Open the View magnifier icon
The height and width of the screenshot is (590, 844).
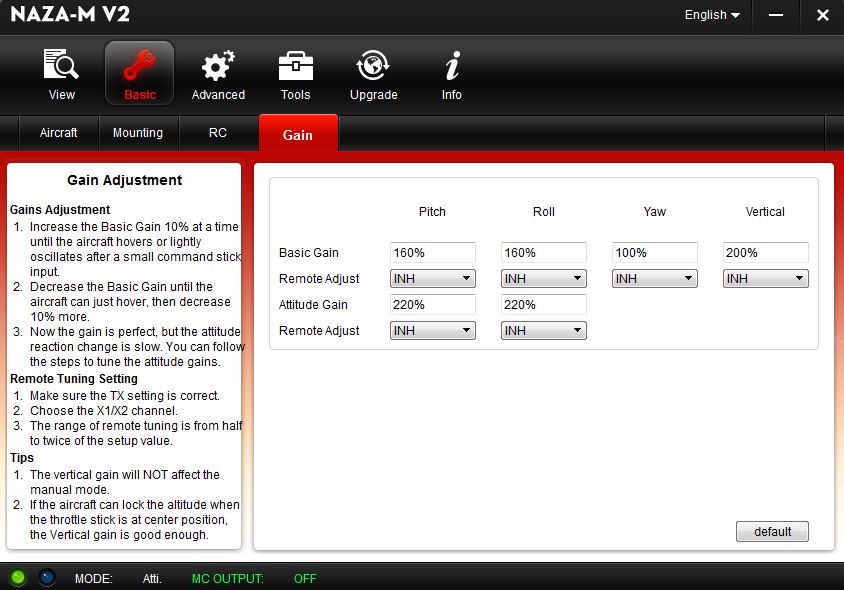(x=61, y=67)
